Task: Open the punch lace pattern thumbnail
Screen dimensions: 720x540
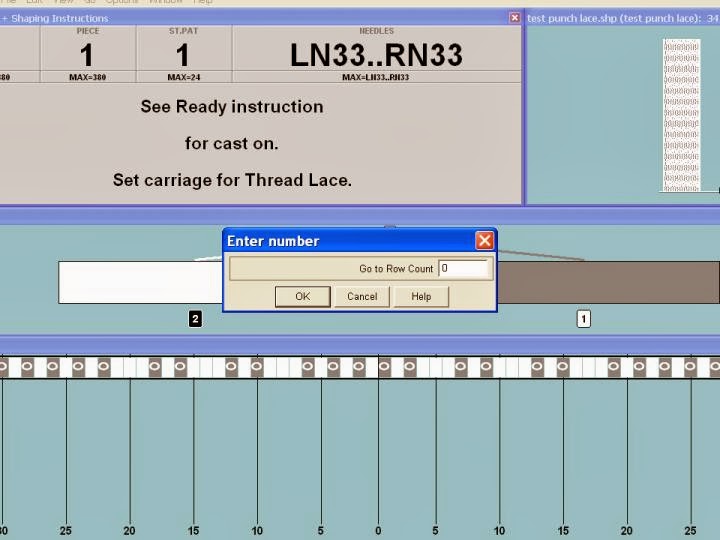Action: pyautogui.click(x=682, y=115)
